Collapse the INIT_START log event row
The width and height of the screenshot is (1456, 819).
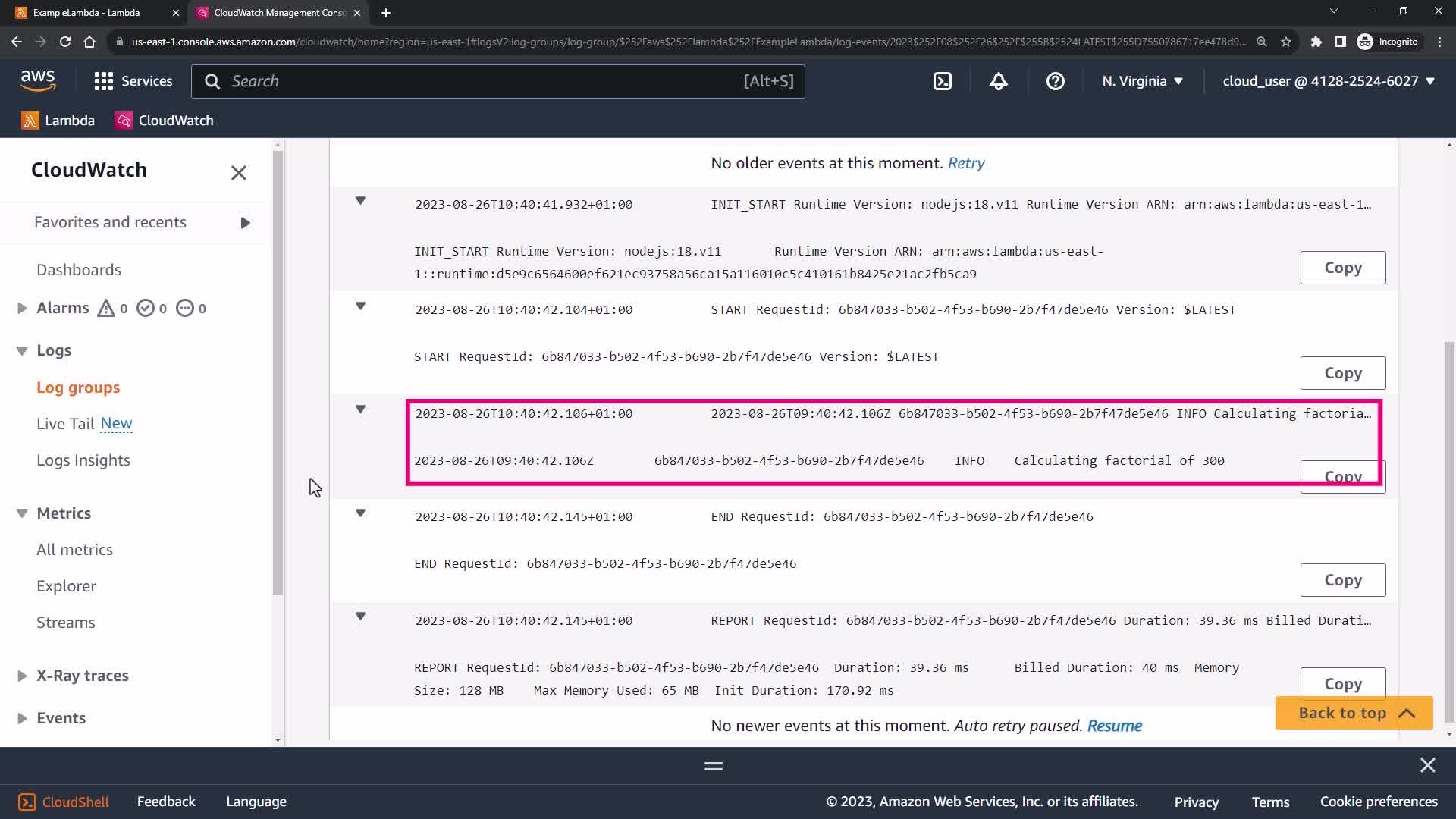point(361,201)
